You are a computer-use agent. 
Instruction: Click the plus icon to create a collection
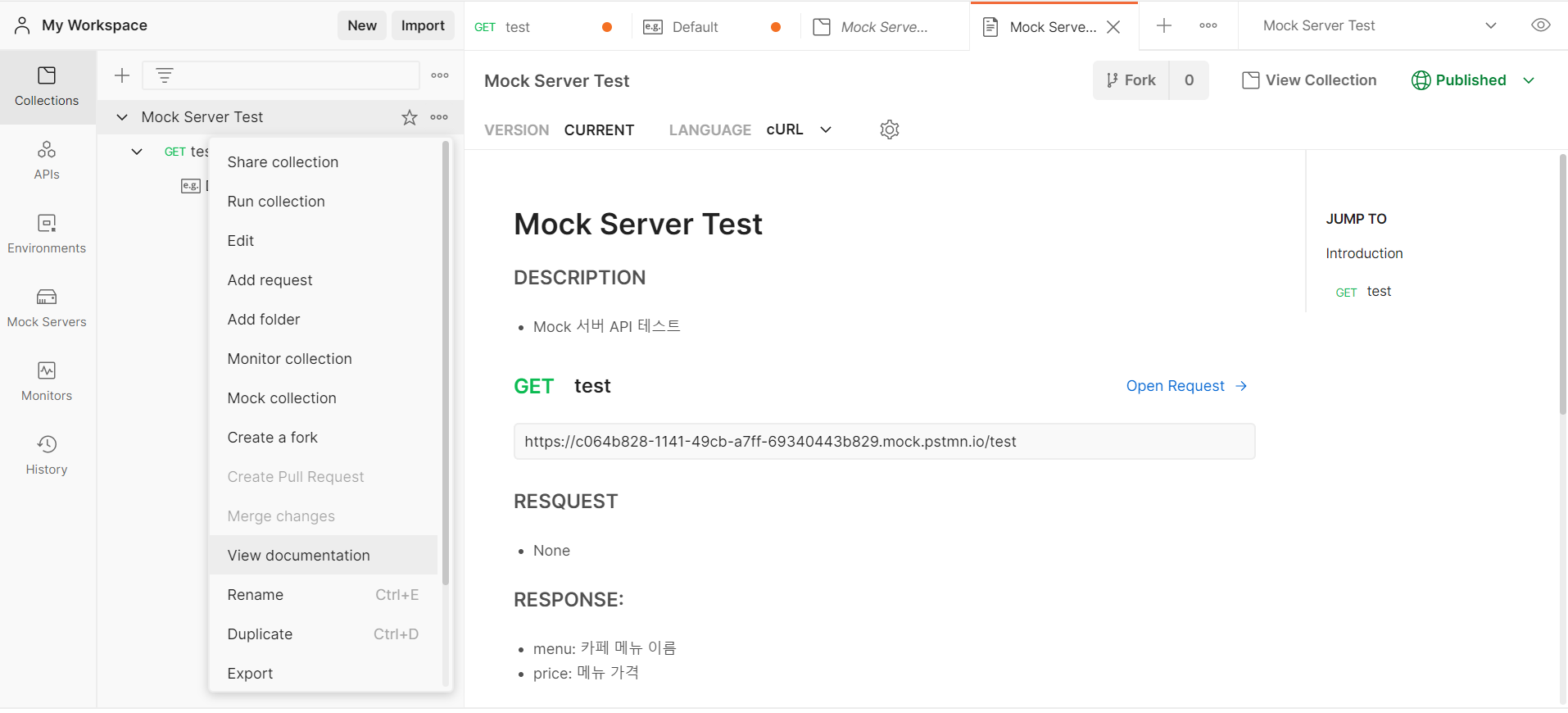(122, 75)
